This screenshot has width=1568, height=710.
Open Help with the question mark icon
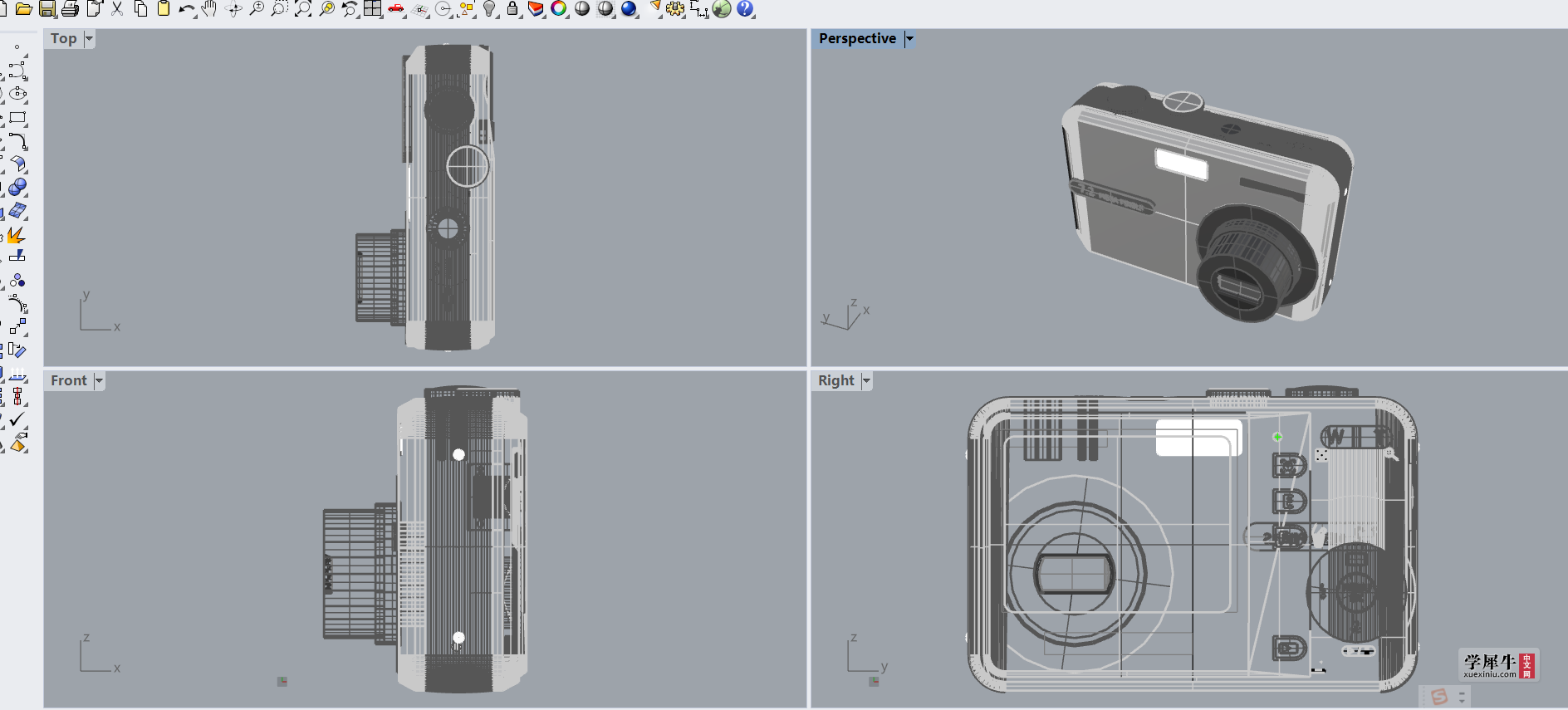(745, 9)
